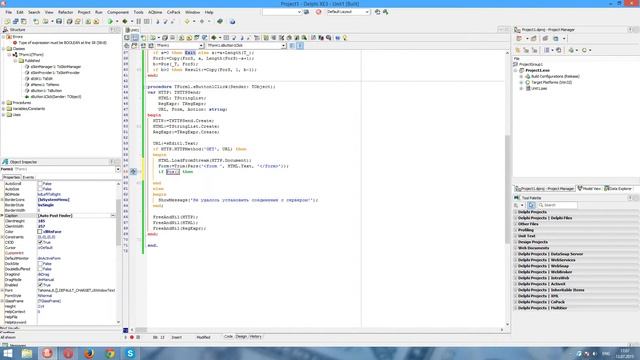Click the Save floppy disk toolbar icon
Screen dimensions: 640x360
59,21
